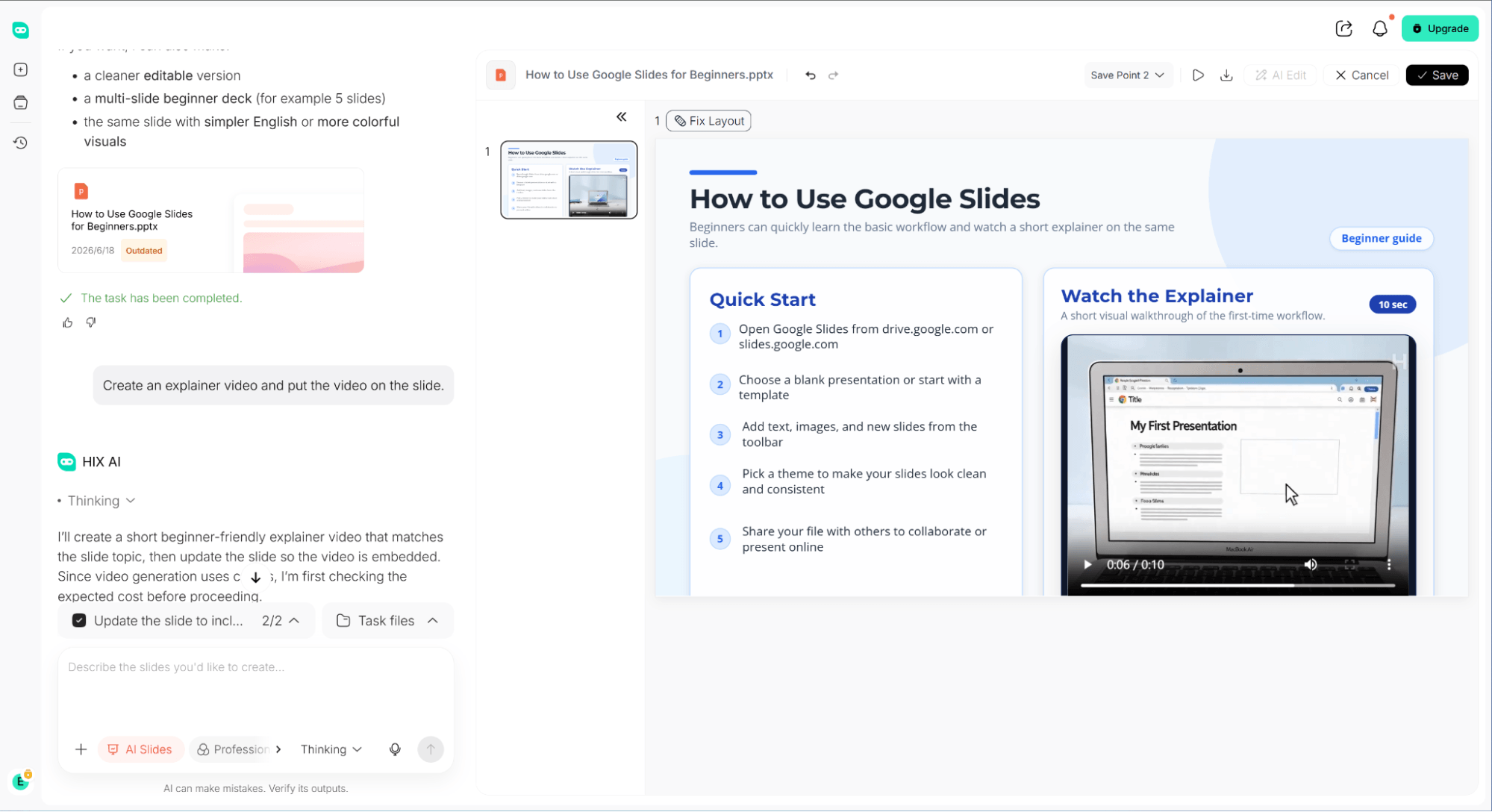
Task: Open history icon in left sidebar
Action: [21, 143]
